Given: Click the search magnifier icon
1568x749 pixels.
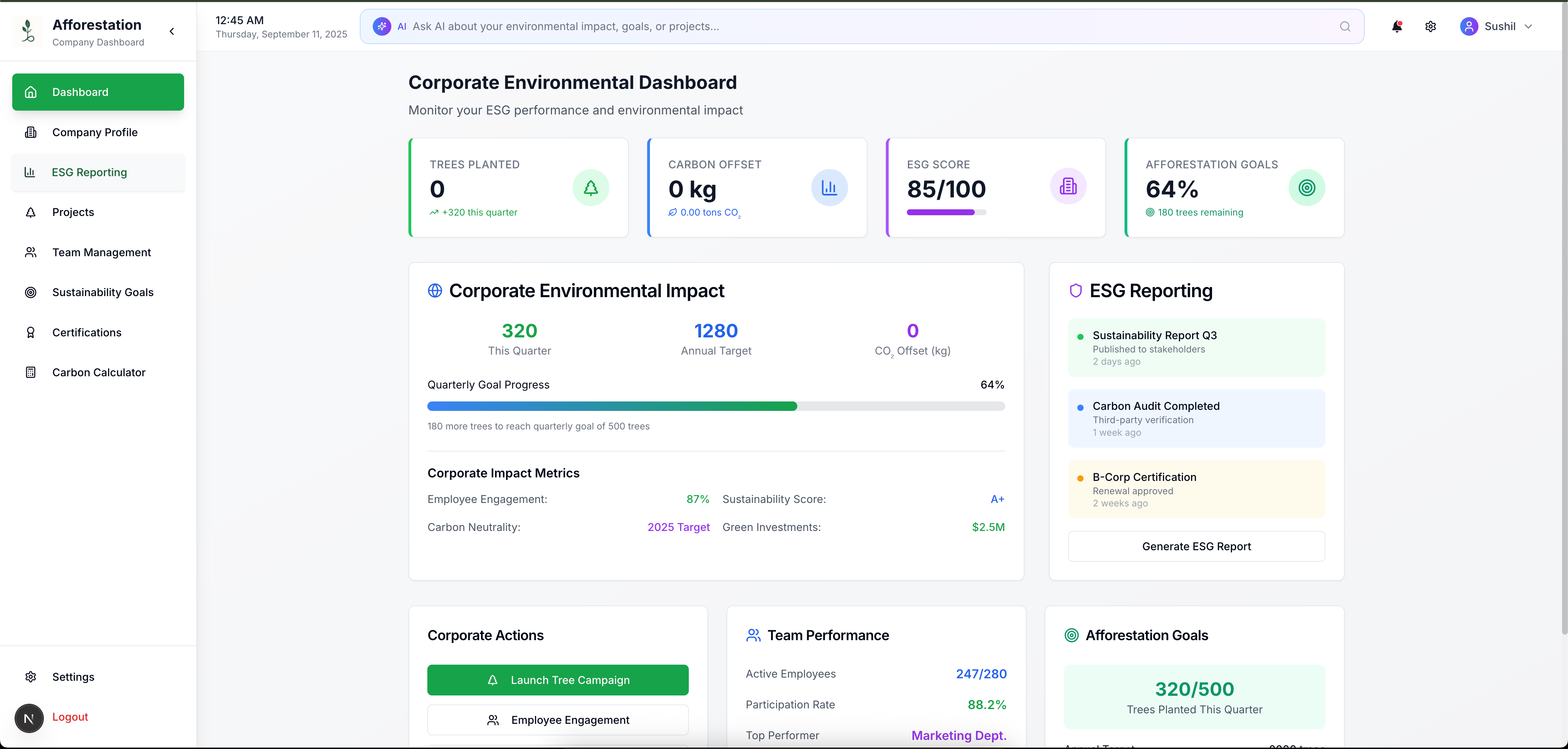Looking at the screenshot, I should [1345, 26].
